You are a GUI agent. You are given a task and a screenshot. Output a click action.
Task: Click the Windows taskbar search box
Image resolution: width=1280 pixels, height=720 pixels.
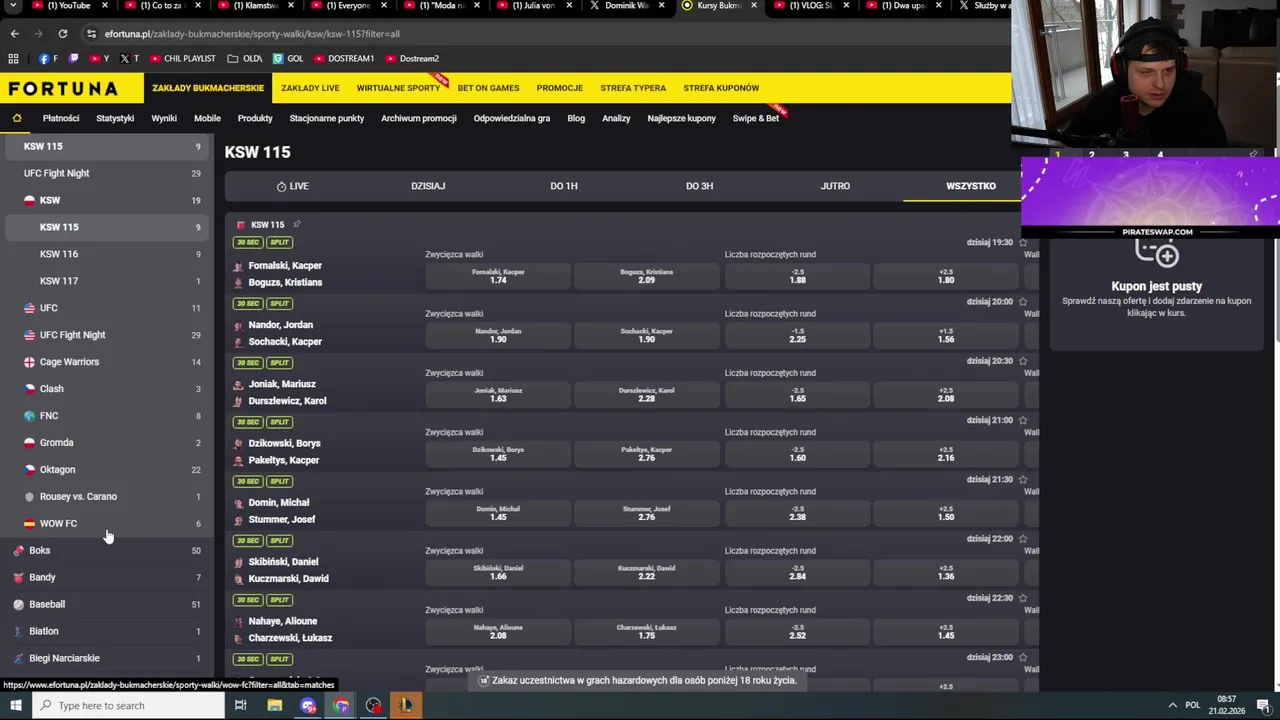(128, 705)
